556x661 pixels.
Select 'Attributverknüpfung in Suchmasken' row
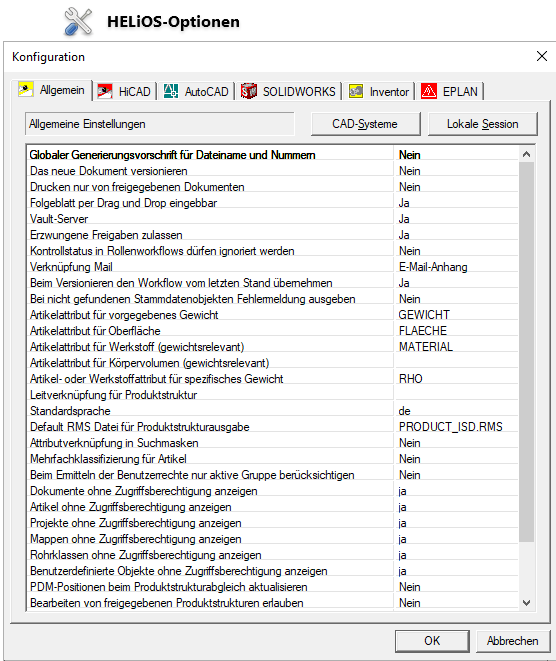point(273,443)
